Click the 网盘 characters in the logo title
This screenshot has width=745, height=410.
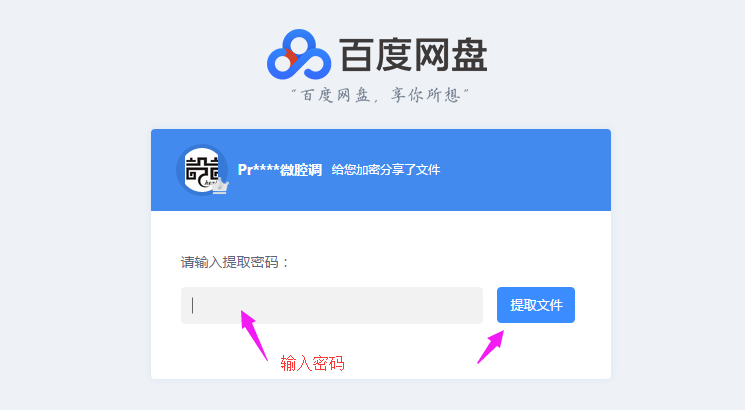tap(451, 55)
